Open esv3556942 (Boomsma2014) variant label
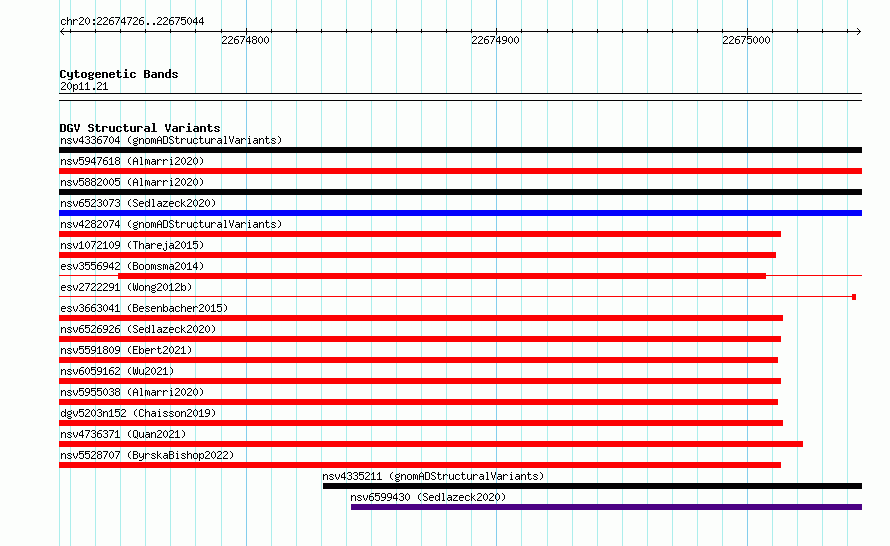 pos(132,266)
